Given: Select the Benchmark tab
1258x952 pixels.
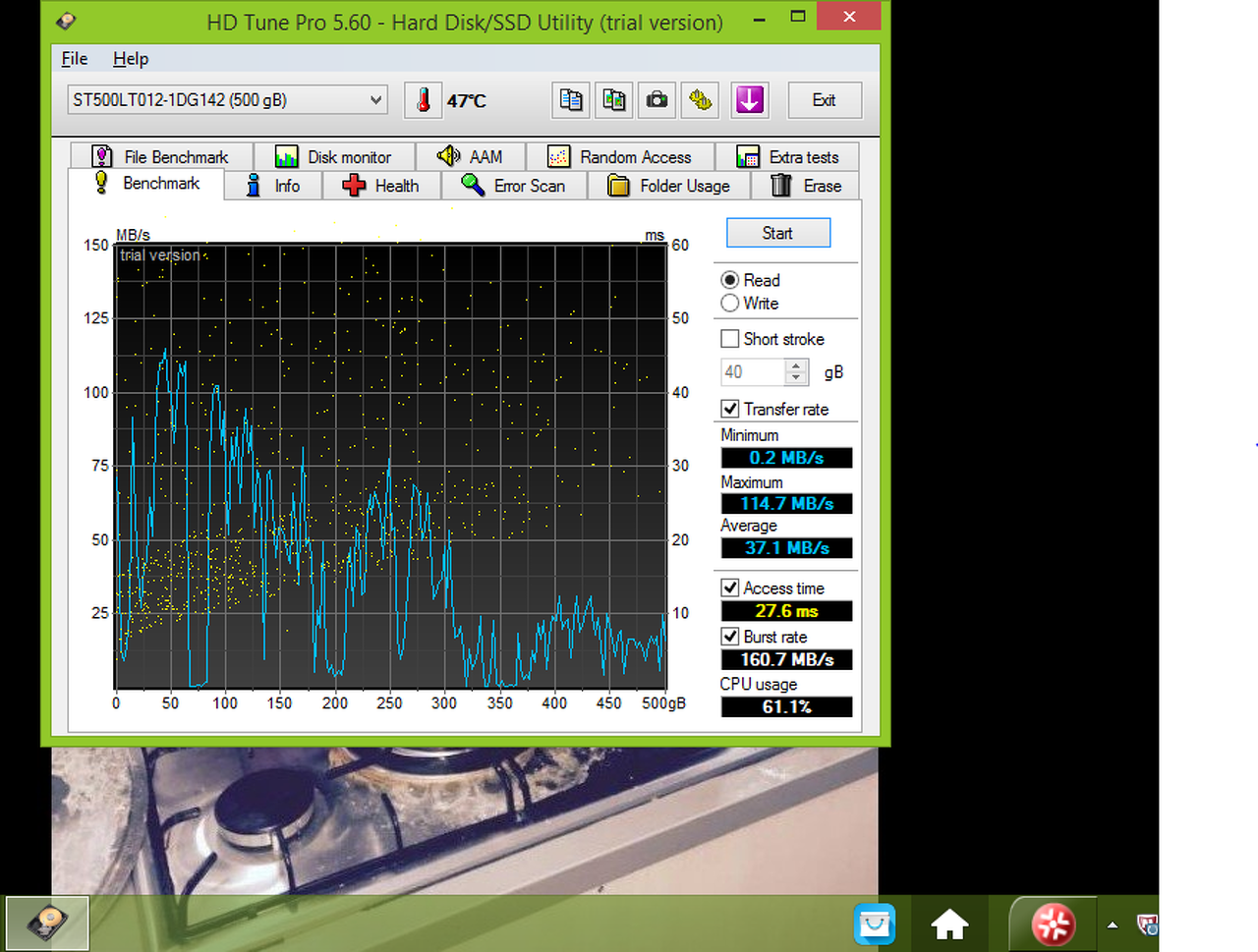Looking at the screenshot, I should tap(146, 184).
